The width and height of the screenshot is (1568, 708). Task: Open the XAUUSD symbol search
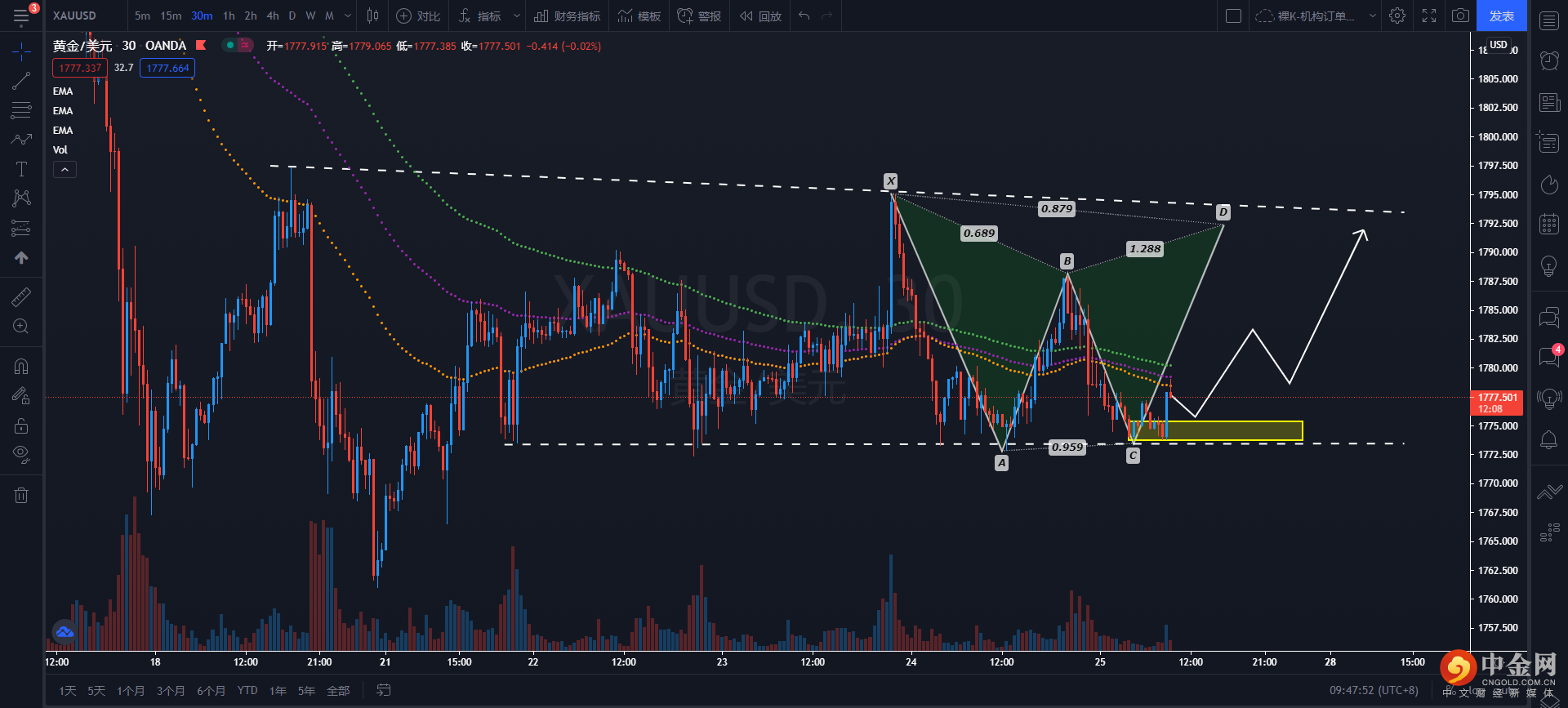coord(74,16)
